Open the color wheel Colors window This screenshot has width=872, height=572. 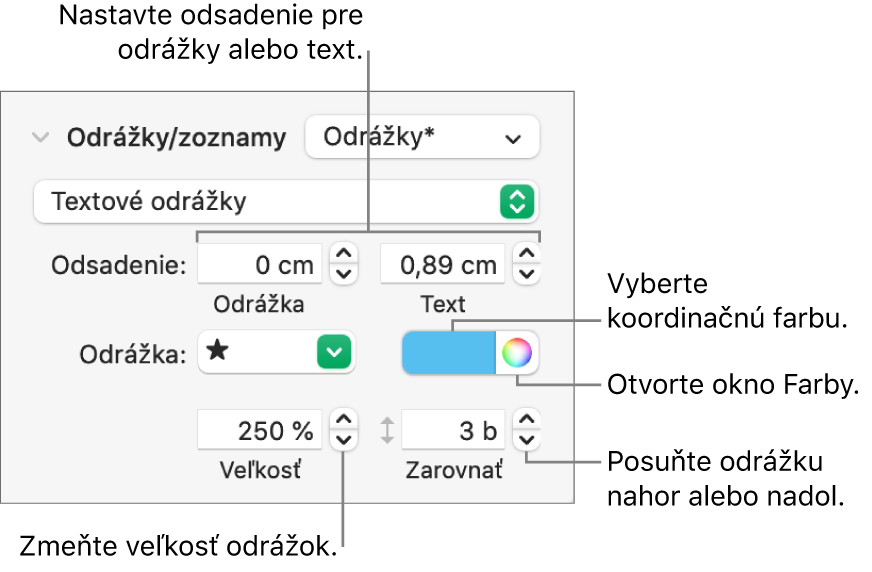click(517, 353)
